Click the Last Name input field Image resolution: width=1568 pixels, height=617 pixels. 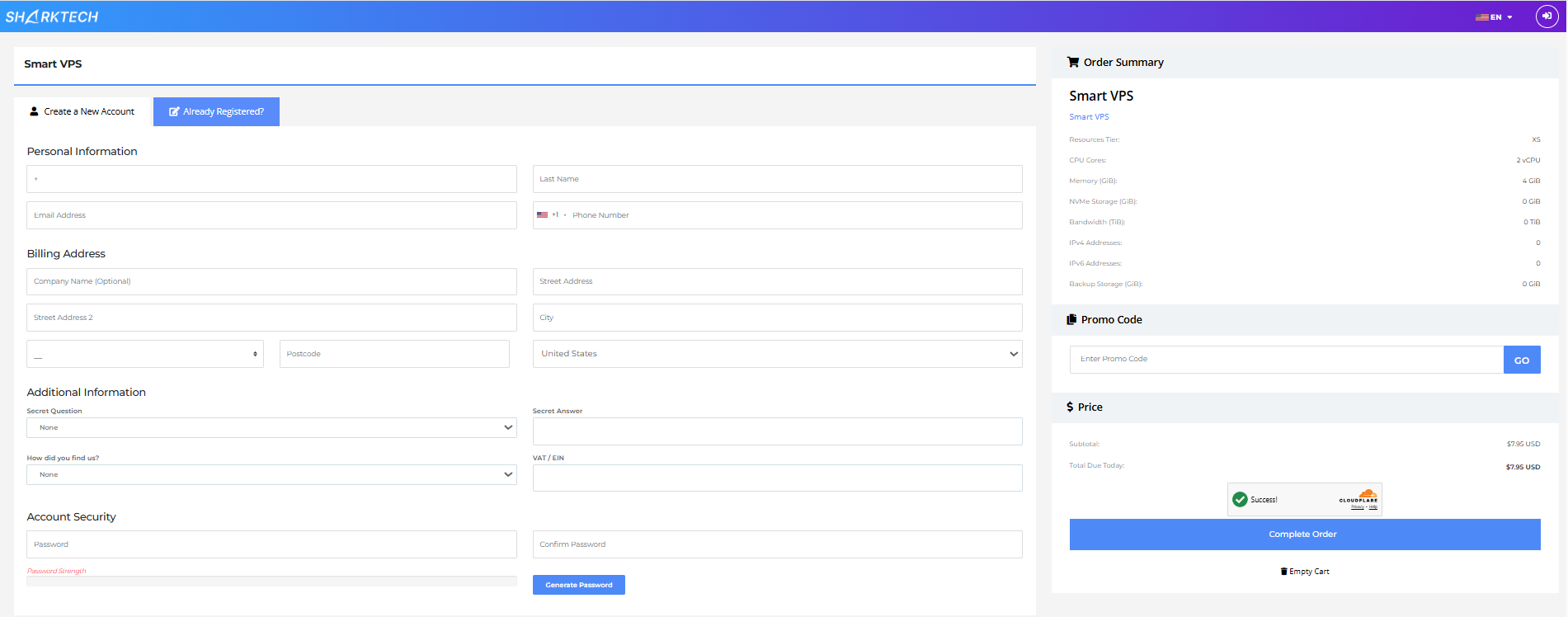777,179
